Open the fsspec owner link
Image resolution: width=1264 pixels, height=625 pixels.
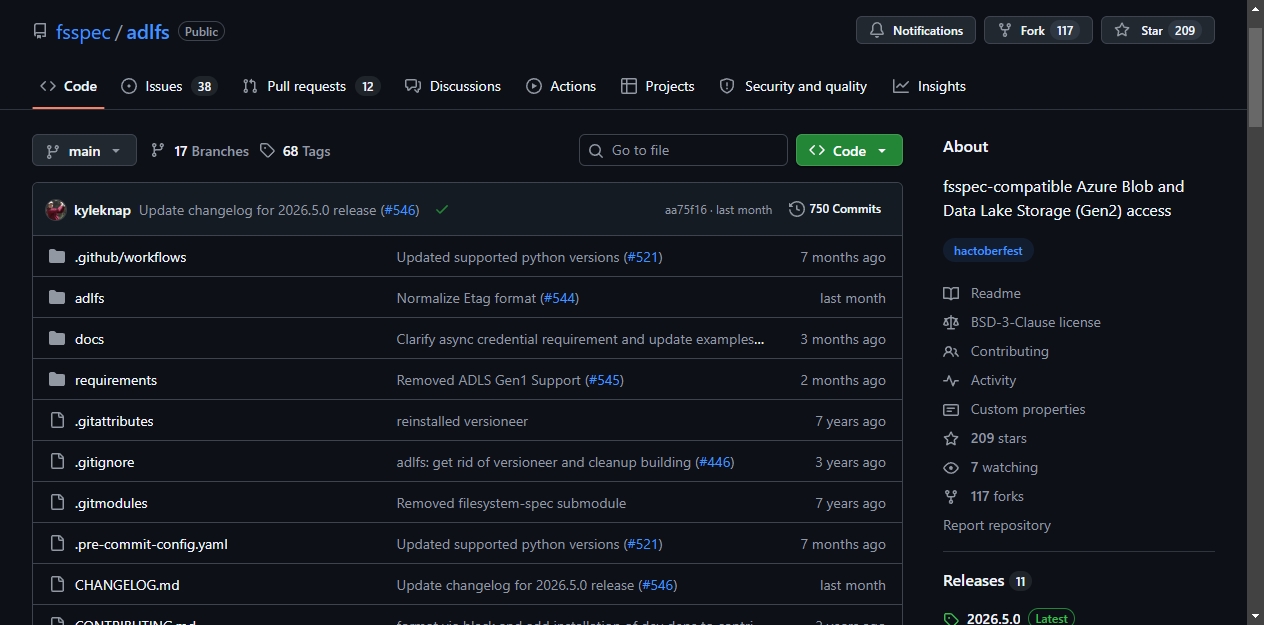click(84, 31)
